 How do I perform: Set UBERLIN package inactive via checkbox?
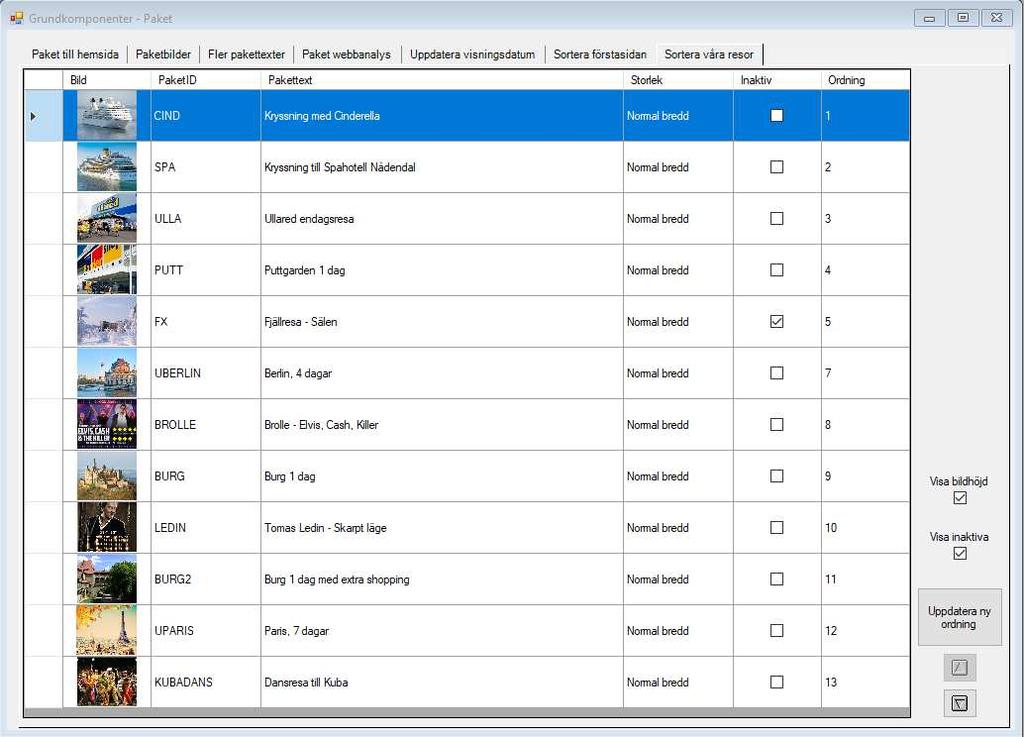[776, 373]
